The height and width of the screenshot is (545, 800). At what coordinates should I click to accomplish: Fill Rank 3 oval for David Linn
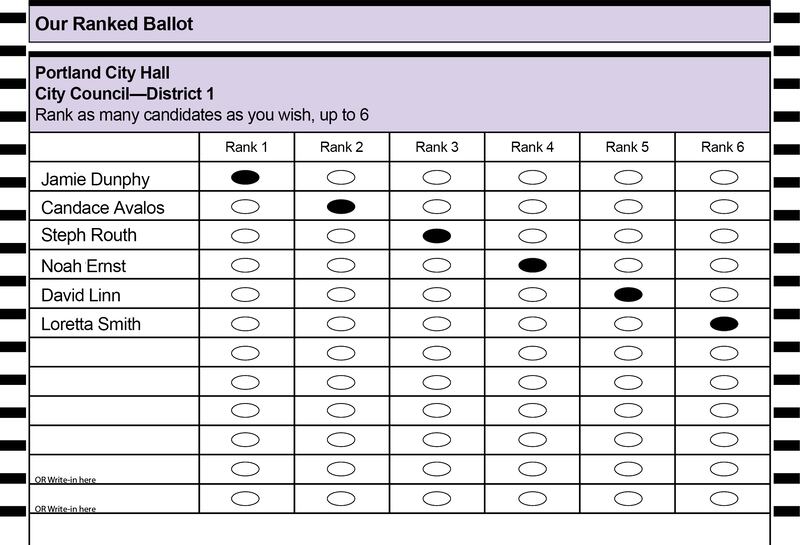(437, 294)
